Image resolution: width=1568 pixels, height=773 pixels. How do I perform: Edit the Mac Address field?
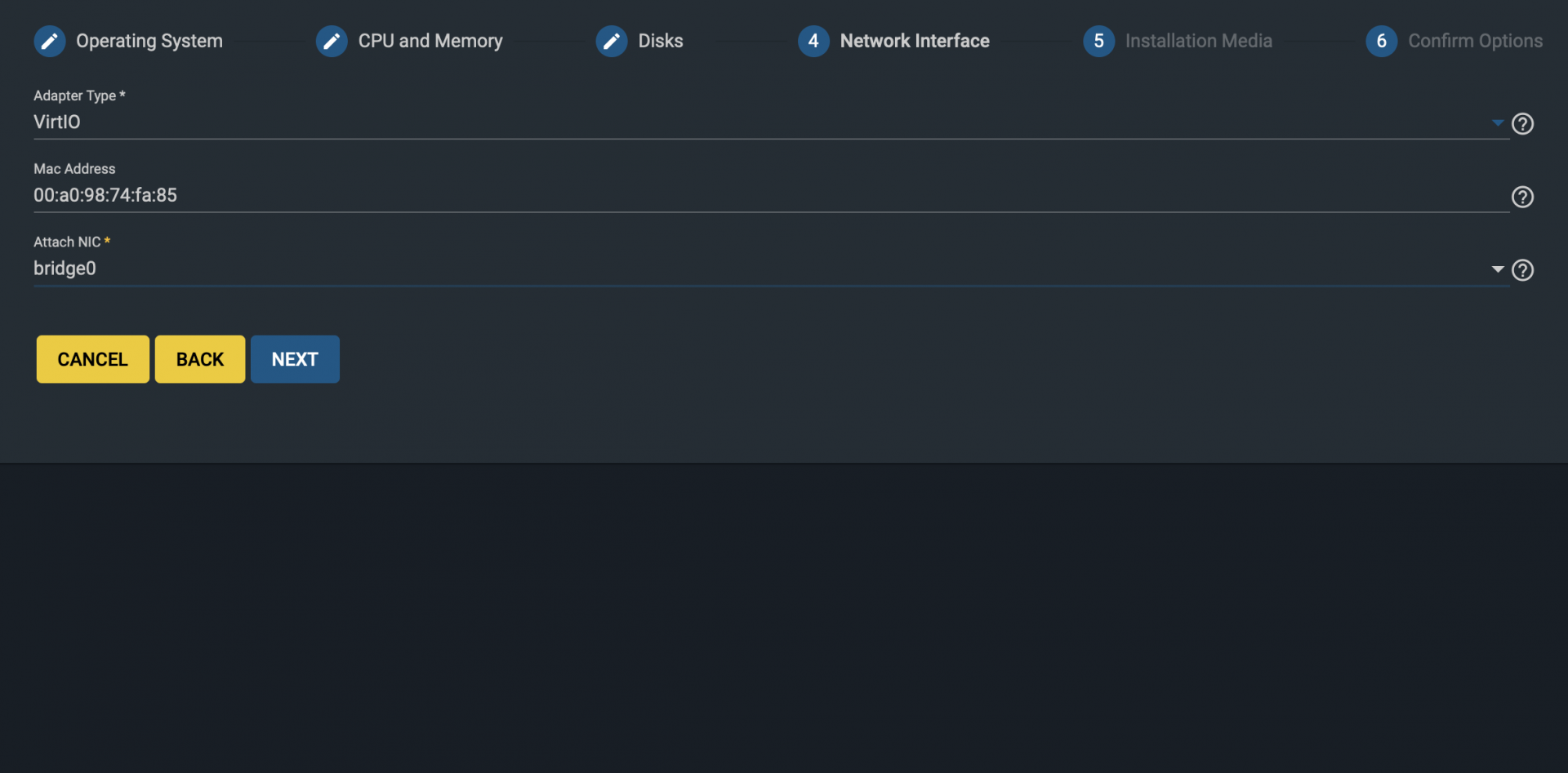(771, 195)
